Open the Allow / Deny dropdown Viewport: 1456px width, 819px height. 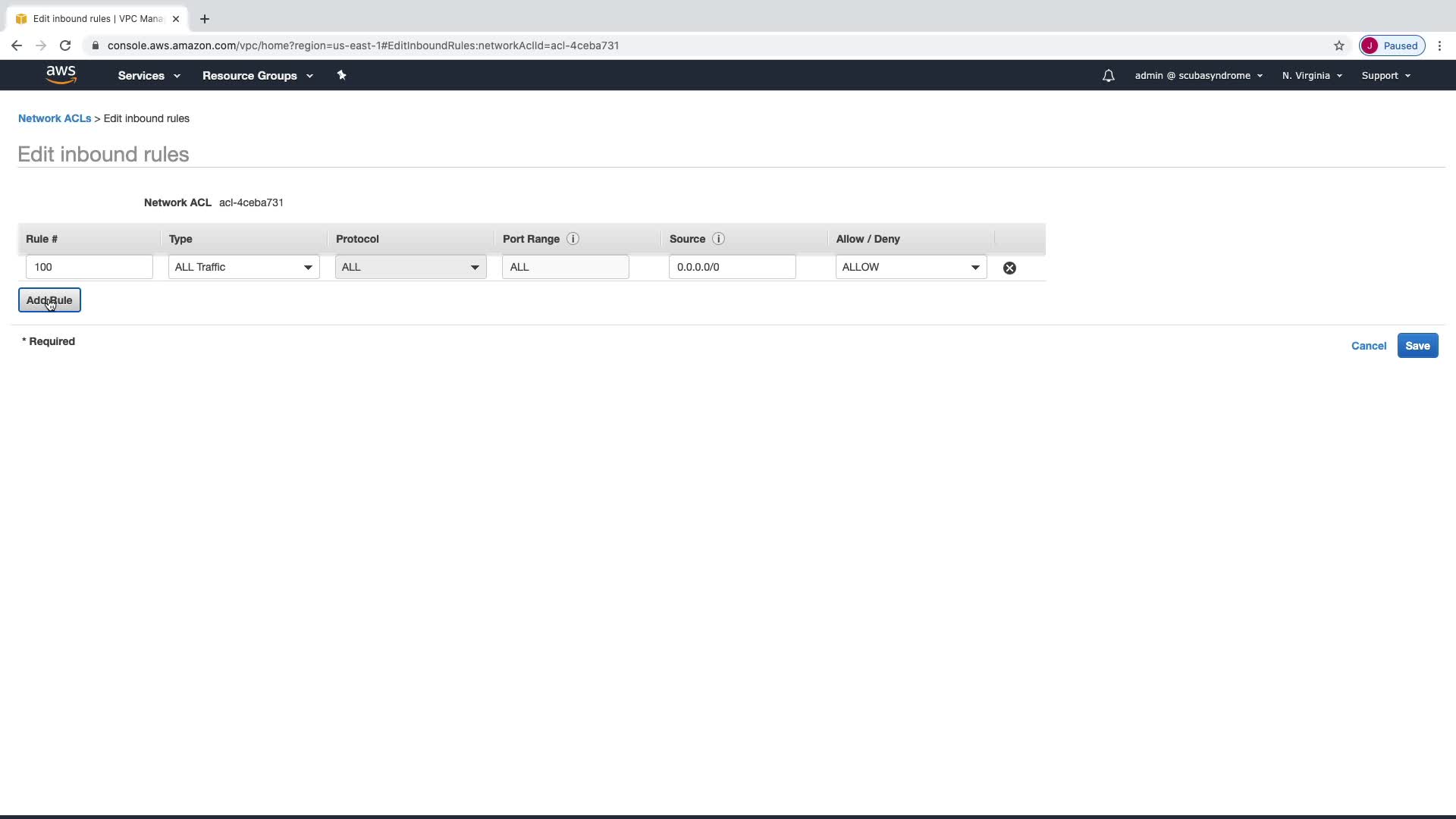pyautogui.click(x=911, y=267)
